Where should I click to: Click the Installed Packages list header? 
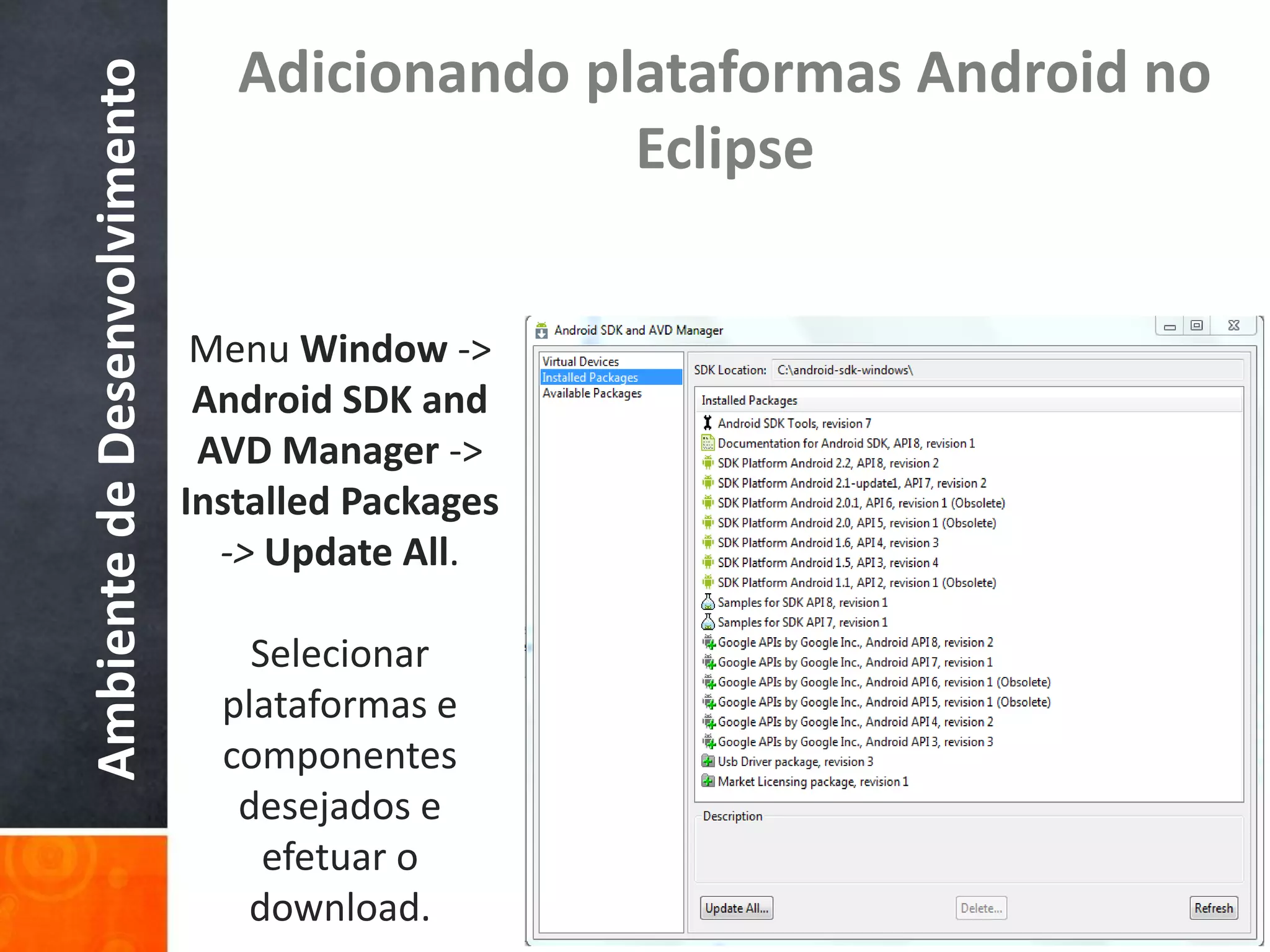tap(969, 400)
